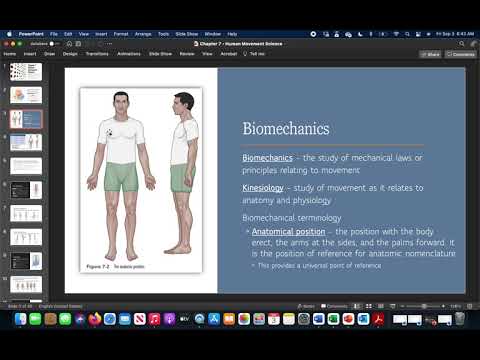
Task: Click zoom out minus in status bar
Action: [402, 306]
